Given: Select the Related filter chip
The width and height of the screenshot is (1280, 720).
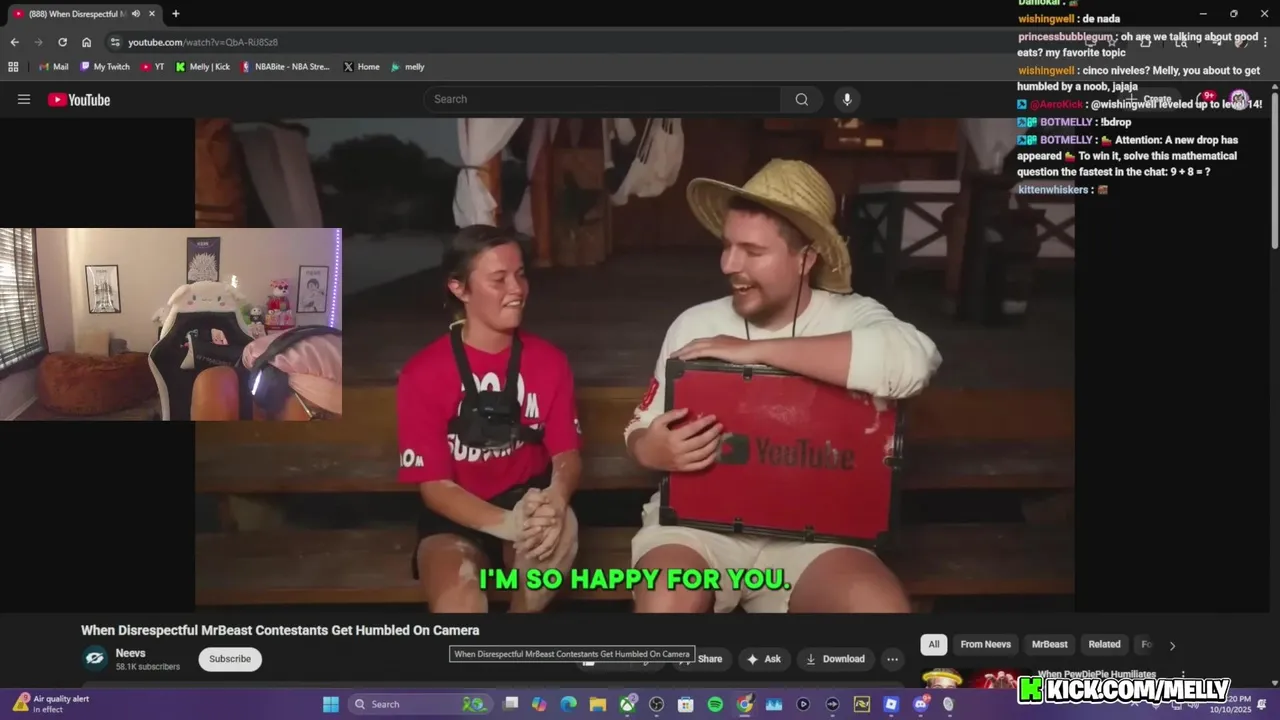Looking at the screenshot, I should pyautogui.click(x=1105, y=644).
